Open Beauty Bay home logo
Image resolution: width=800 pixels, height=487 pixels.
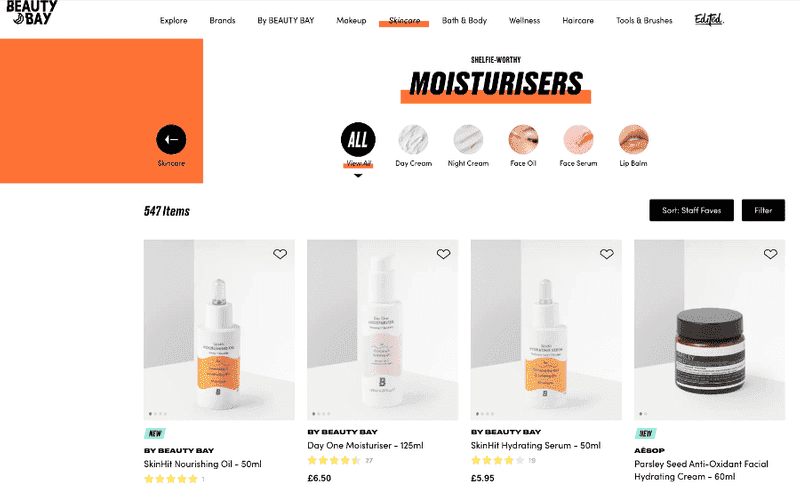[32, 13]
